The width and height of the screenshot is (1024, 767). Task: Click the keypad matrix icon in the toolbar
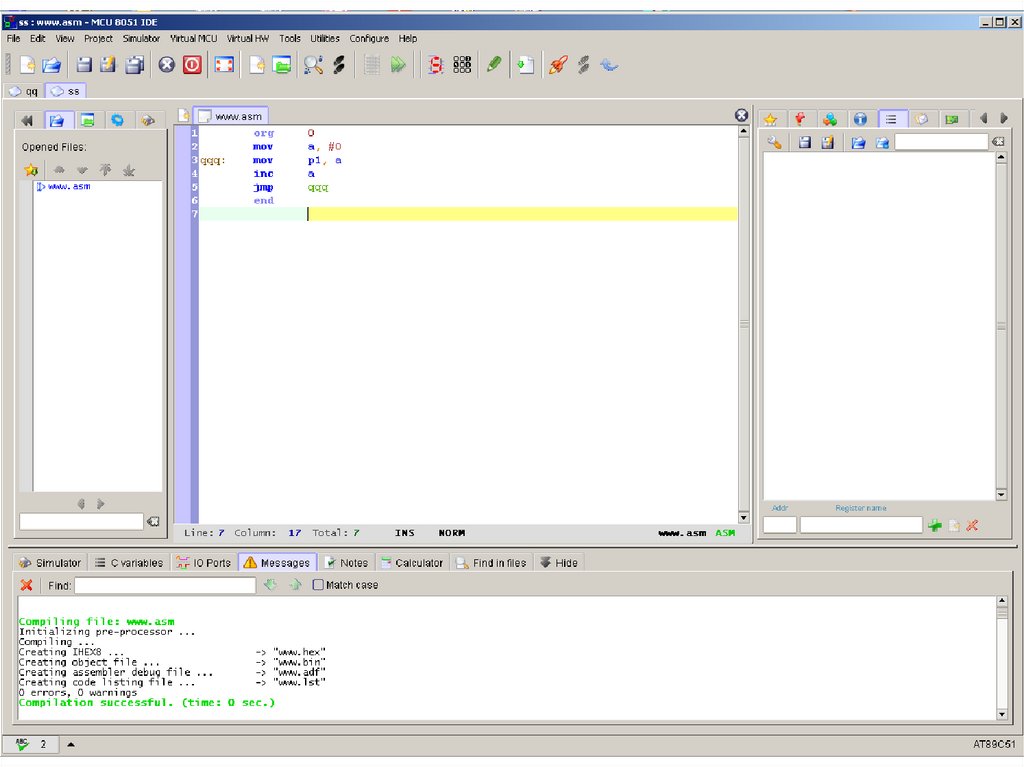[x=462, y=65]
